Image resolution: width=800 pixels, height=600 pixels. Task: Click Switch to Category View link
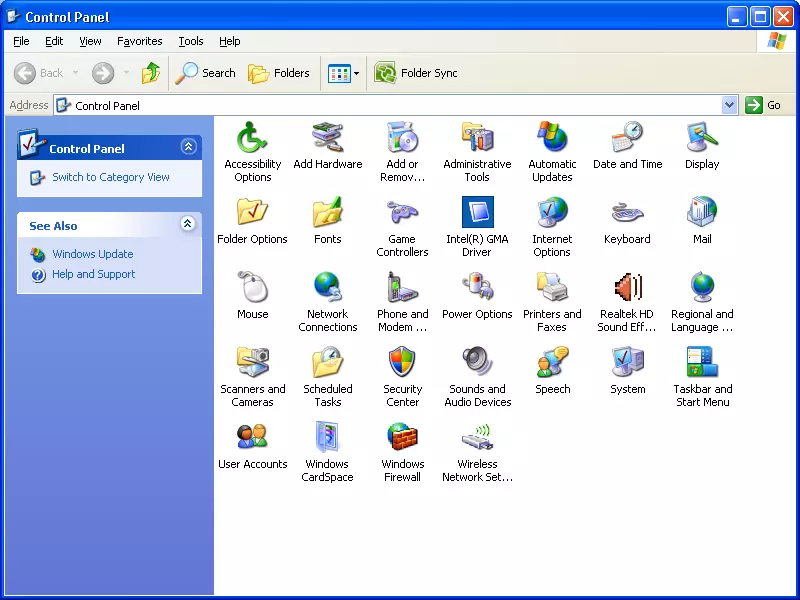[x=110, y=177]
